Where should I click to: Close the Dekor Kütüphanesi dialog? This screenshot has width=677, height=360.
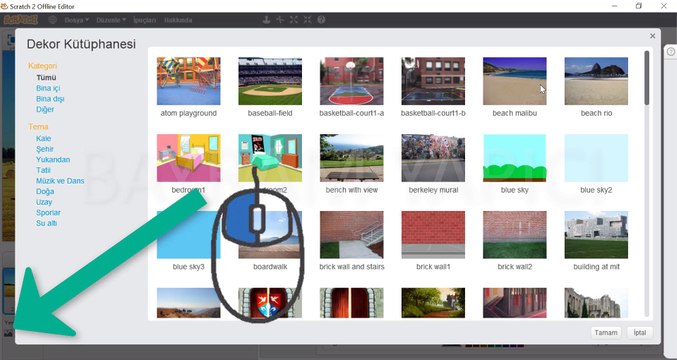[x=653, y=36]
